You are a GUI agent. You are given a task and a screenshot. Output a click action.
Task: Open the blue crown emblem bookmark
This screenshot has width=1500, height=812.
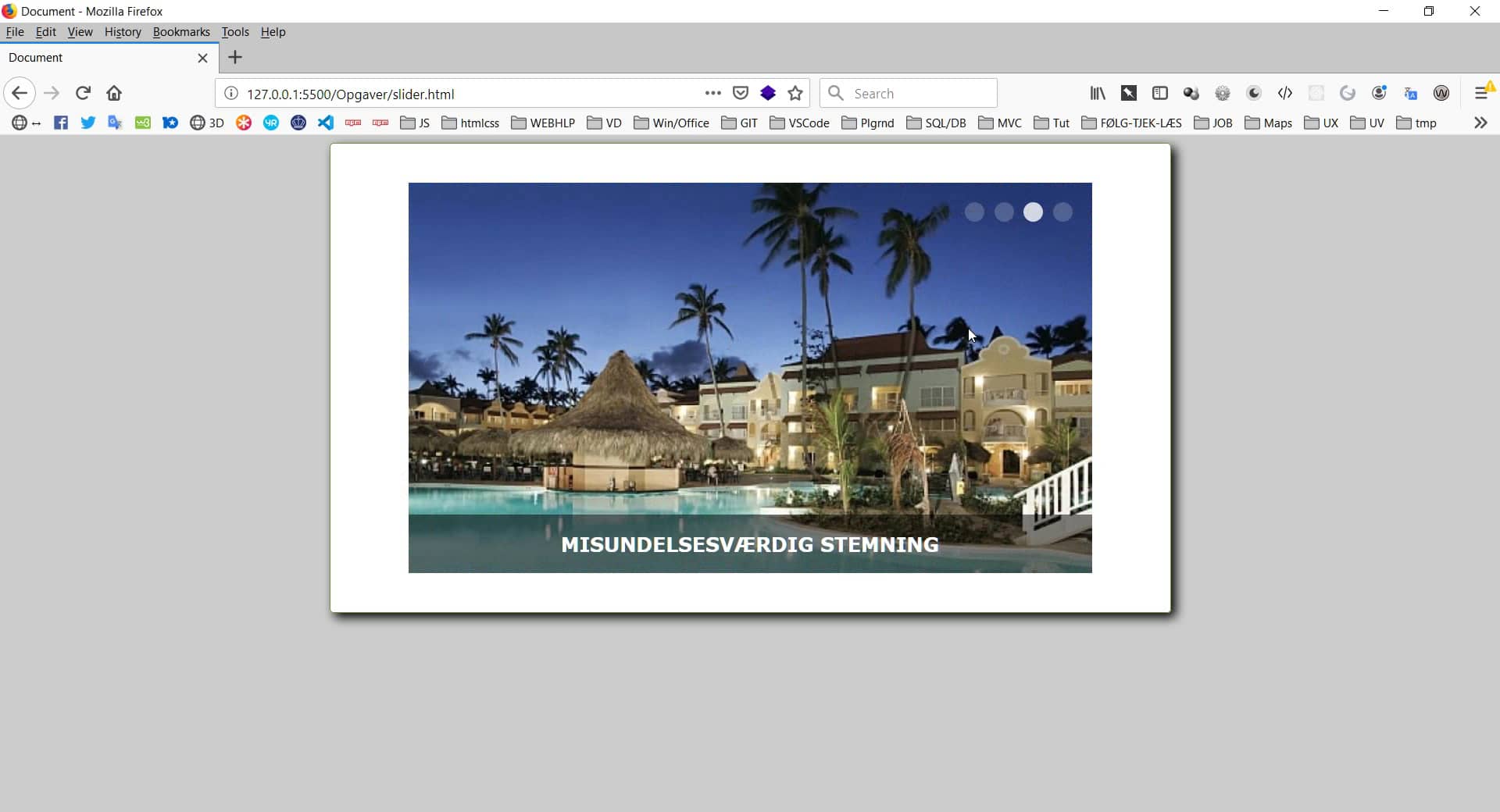[298, 123]
